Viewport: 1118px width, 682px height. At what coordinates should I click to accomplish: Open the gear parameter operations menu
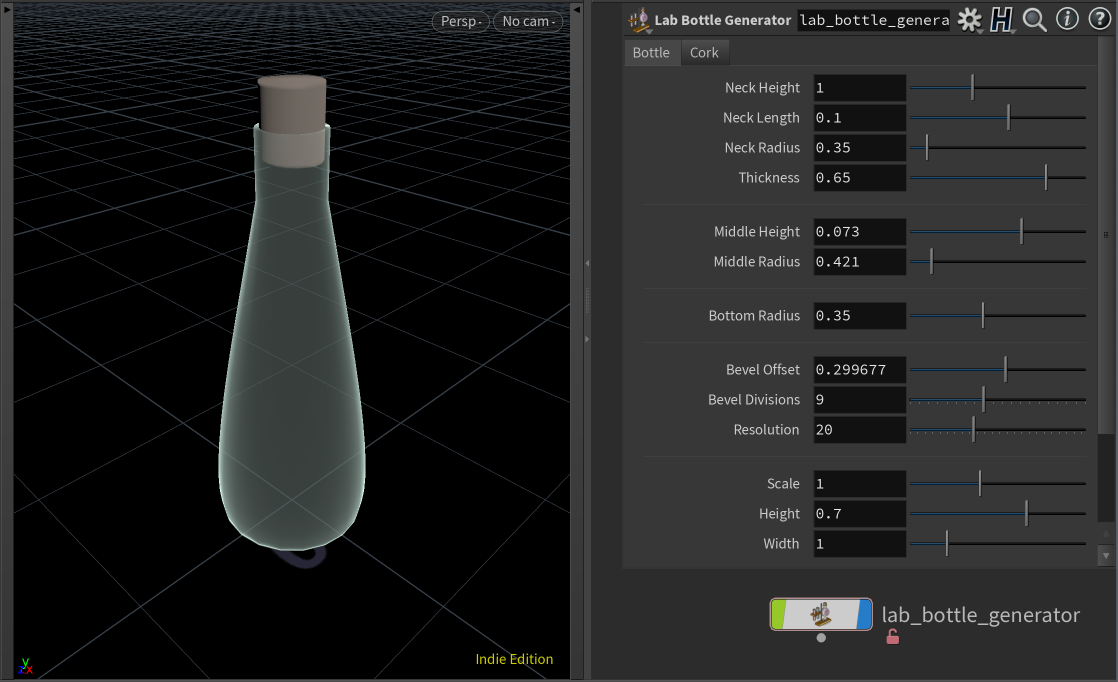coord(968,19)
